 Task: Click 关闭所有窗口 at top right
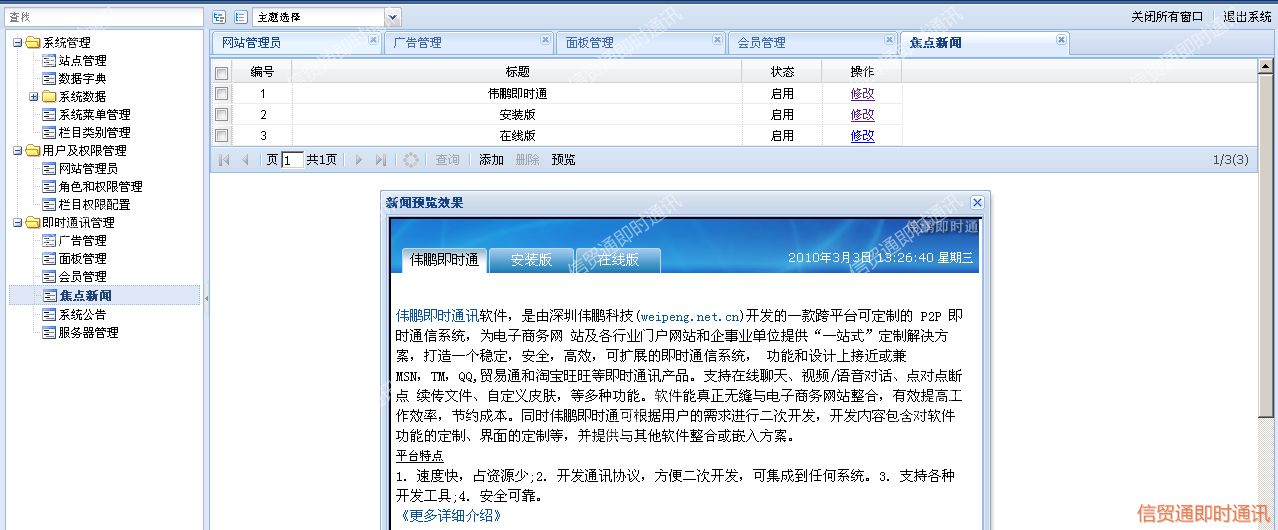point(1167,17)
